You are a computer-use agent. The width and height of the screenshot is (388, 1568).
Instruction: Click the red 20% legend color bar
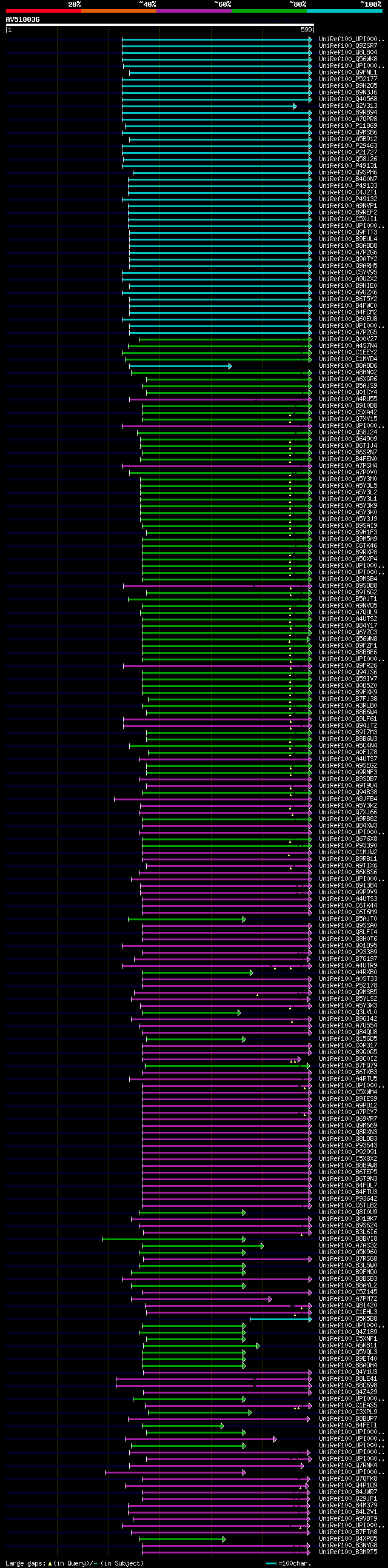(43, 11)
